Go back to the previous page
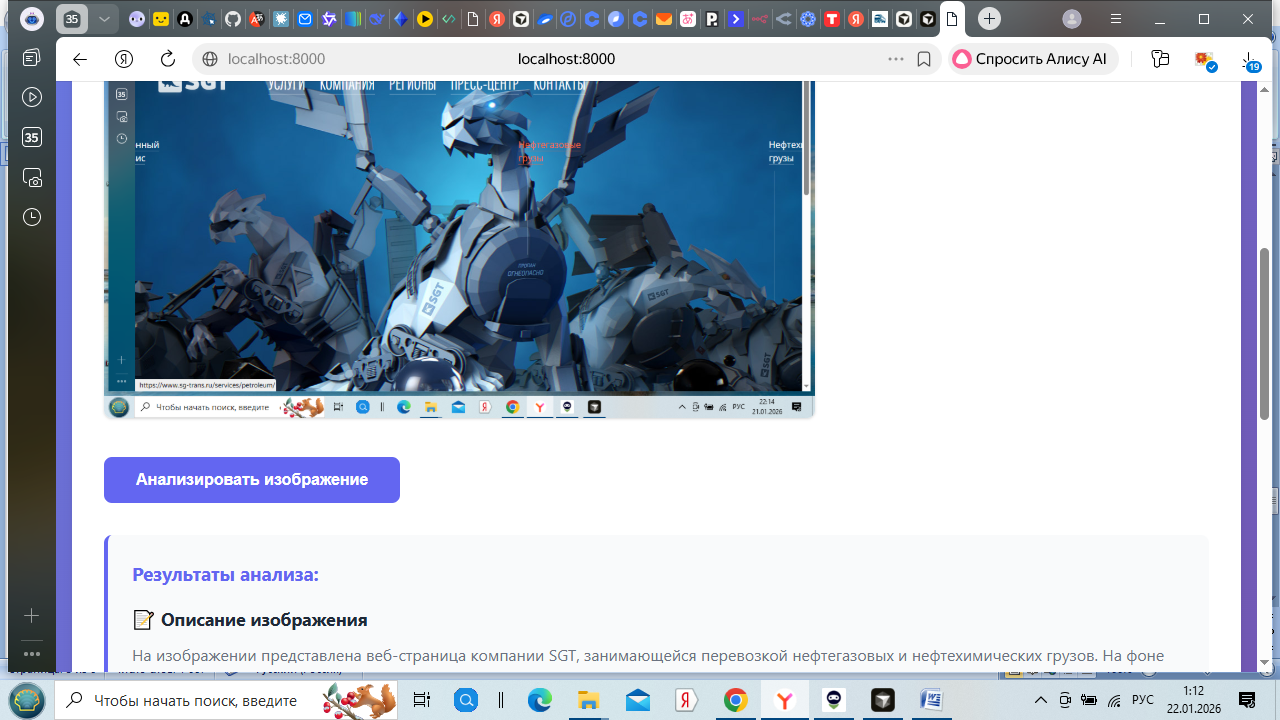The height and width of the screenshot is (720, 1280). (x=80, y=59)
